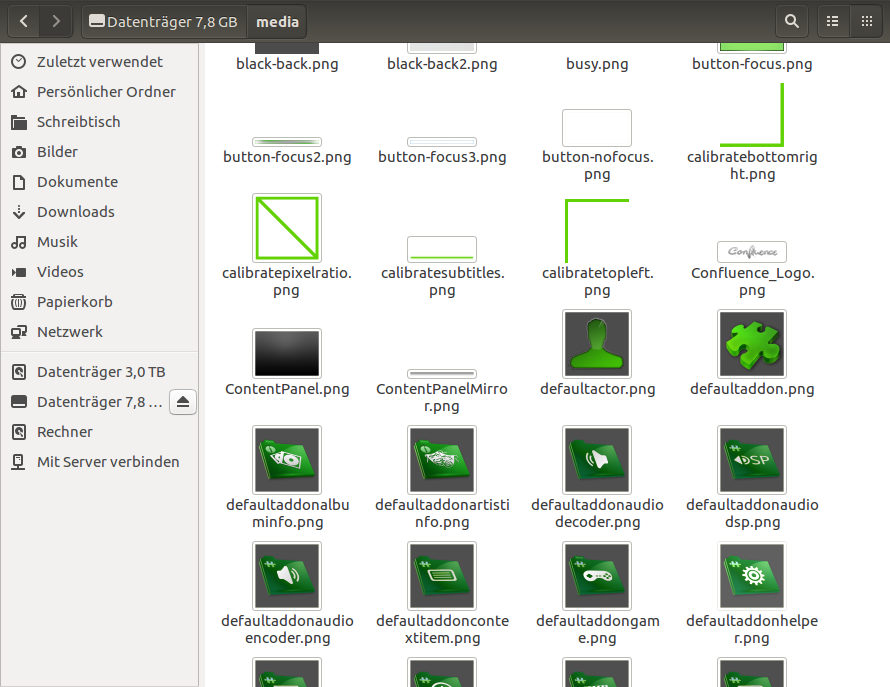The image size is (890, 687).
Task: Click the music note icon beside Musik
Action: 19,242
